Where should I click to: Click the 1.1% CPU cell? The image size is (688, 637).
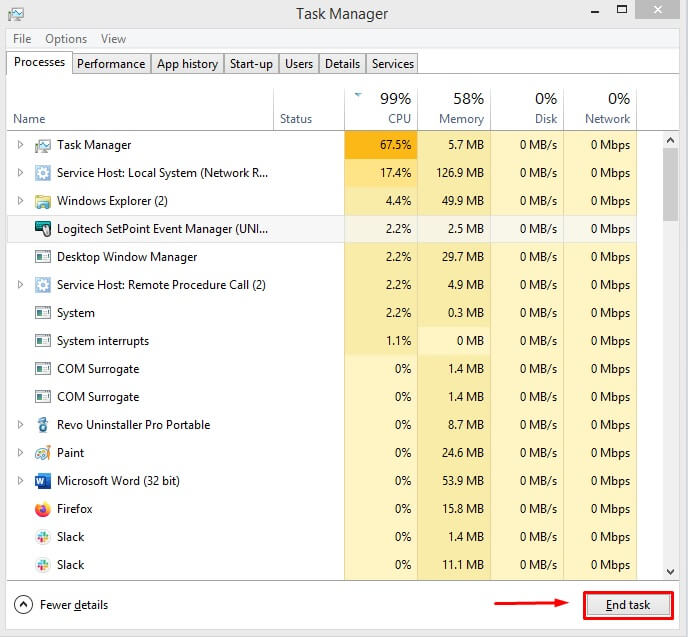381,341
